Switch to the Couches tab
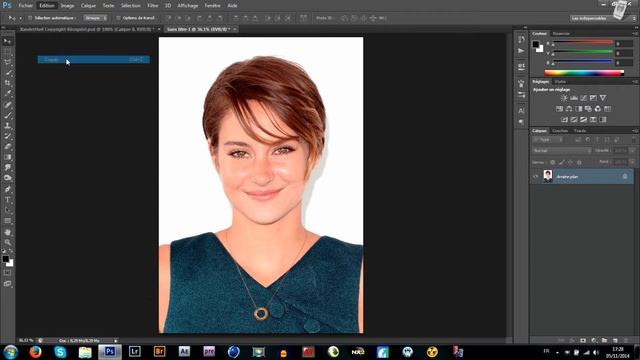Screen dimensions: 640x360 click(560, 131)
